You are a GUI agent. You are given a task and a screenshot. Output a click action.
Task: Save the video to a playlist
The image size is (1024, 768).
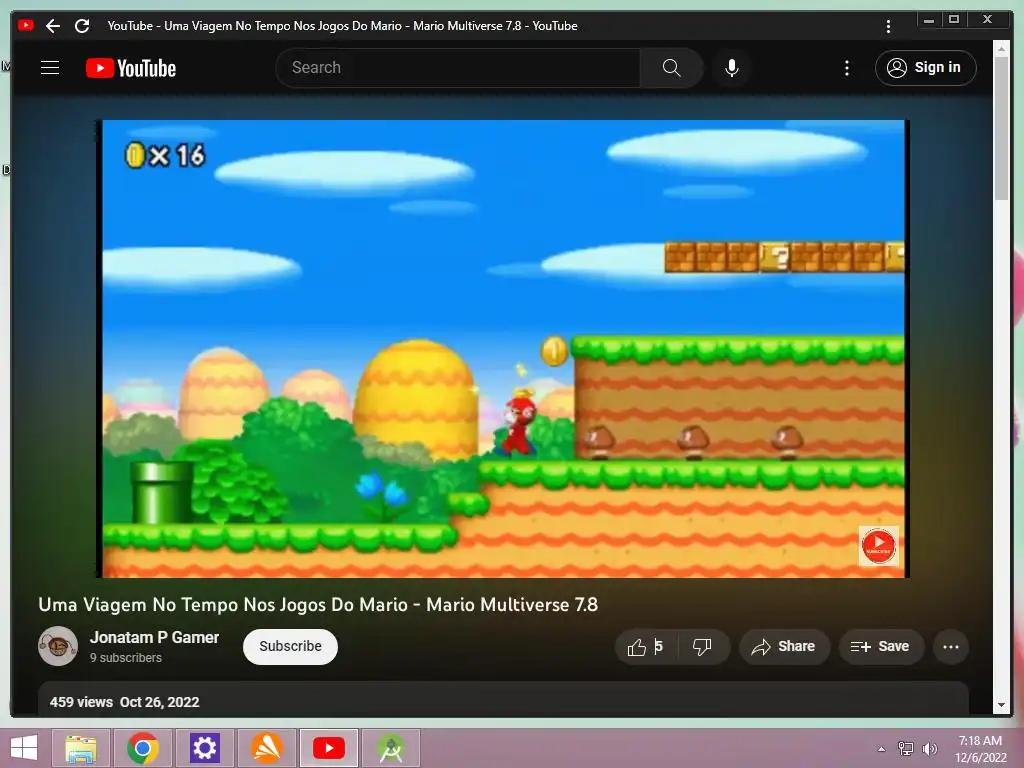click(881, 647)
